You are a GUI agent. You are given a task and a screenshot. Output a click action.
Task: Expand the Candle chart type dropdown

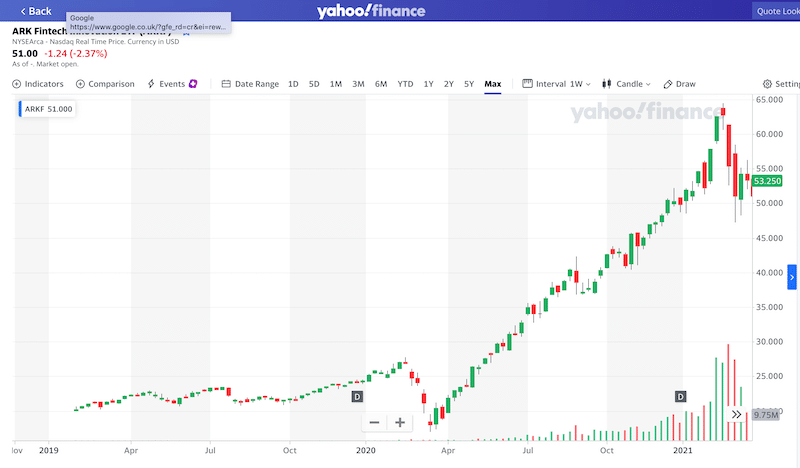(626, 84)
